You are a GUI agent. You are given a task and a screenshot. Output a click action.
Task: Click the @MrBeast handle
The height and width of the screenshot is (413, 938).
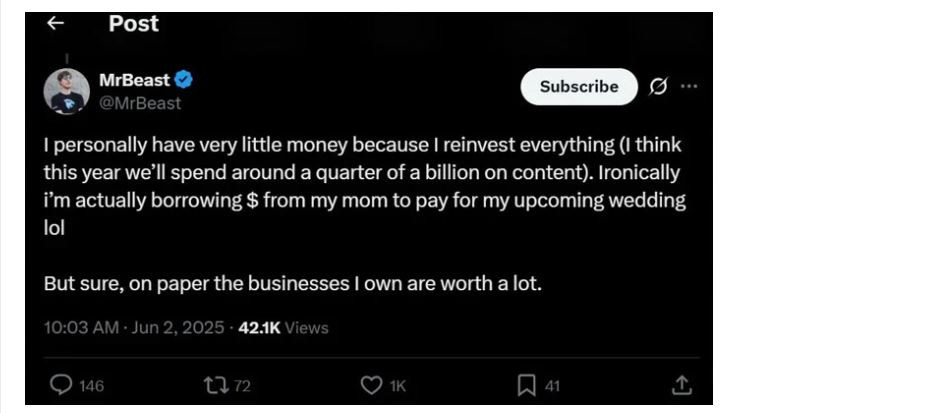coord(140,103)
